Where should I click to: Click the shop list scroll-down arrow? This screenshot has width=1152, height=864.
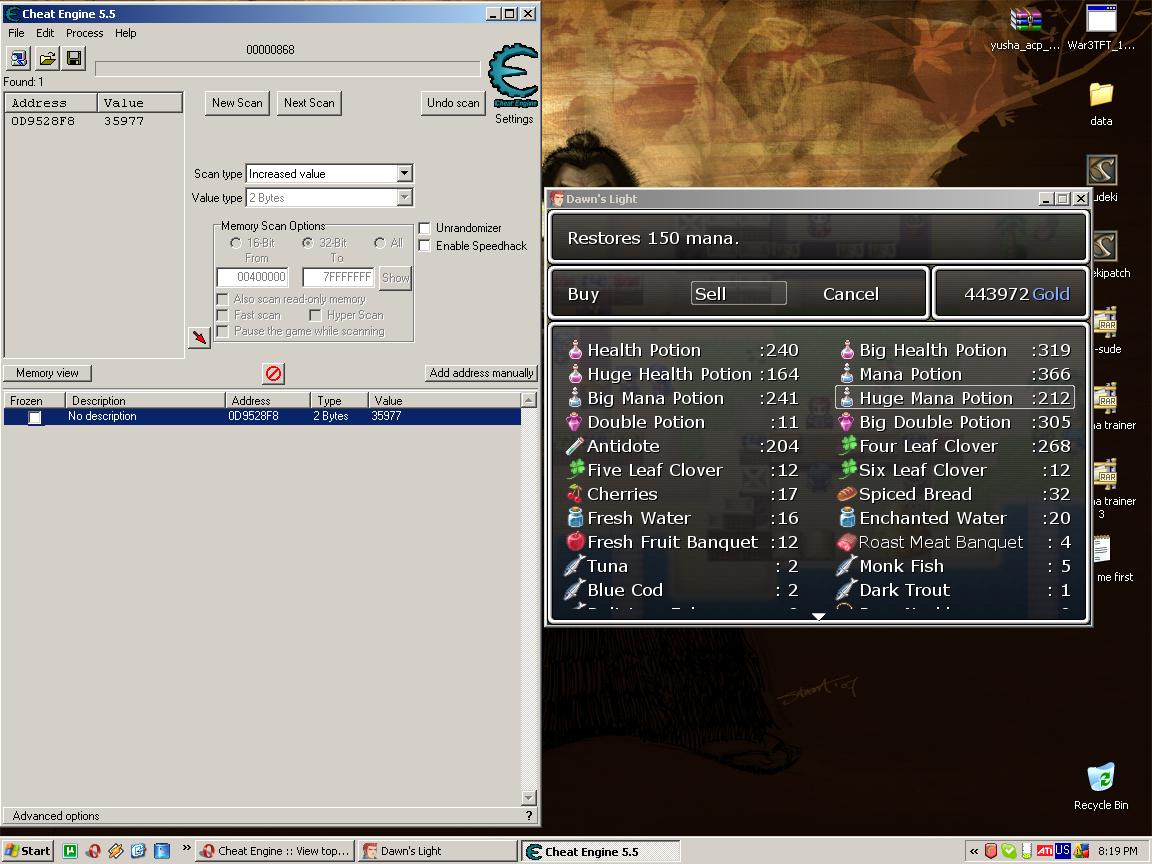pos(818,616)
